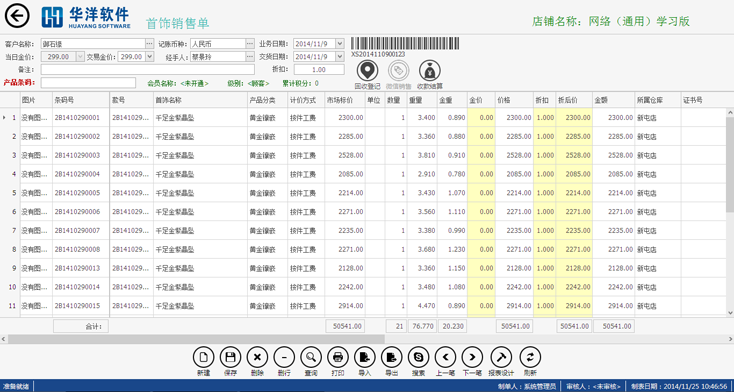The width and height of the screenshot is (734, 392).
Task: Click weight cell 4.470 in row 11
Action: 422,306
